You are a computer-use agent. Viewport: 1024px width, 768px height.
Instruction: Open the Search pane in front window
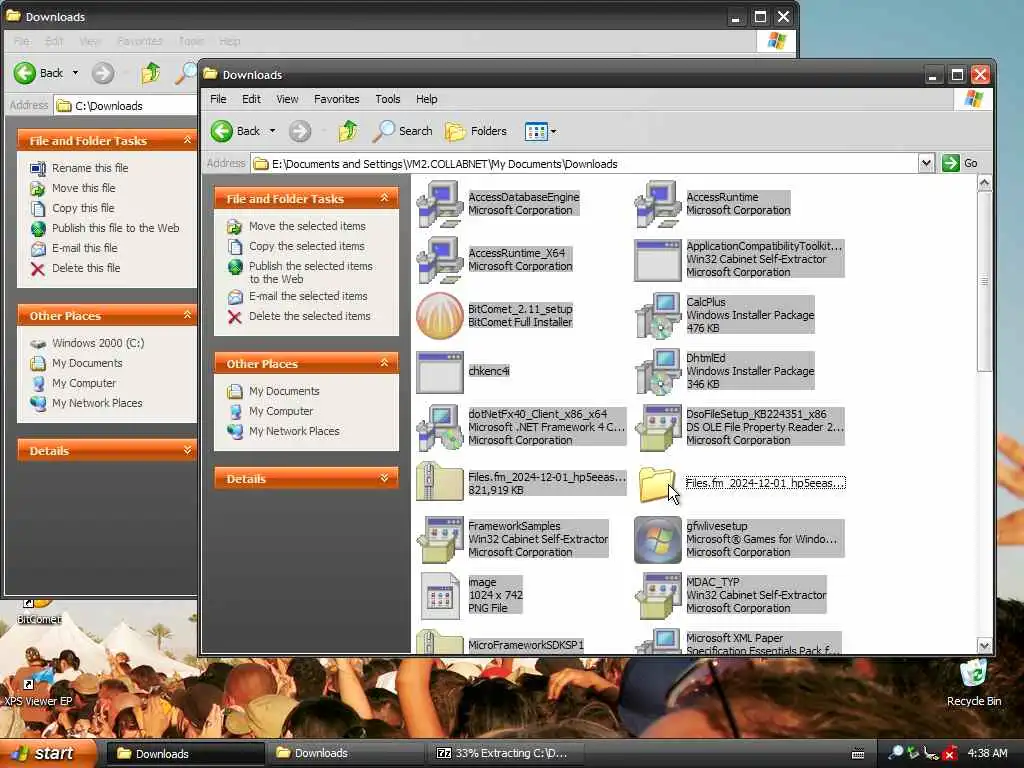point(403,131)
